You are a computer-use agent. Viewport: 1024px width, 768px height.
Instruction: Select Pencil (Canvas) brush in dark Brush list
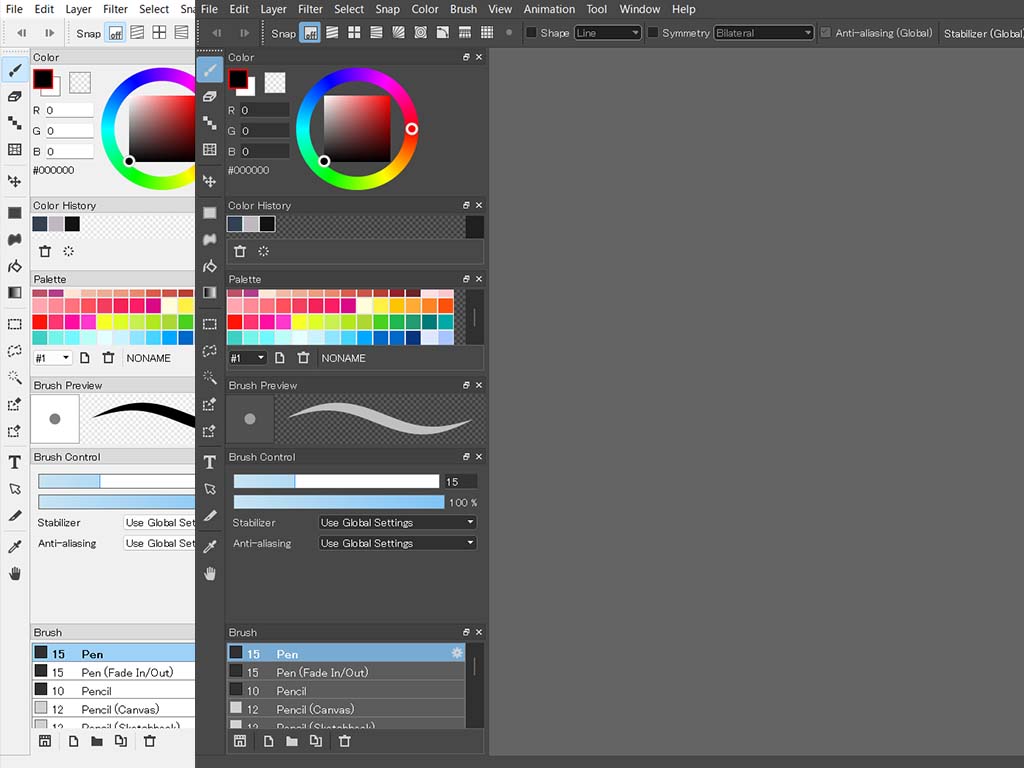pyautogui.click(x=346, y=709)
